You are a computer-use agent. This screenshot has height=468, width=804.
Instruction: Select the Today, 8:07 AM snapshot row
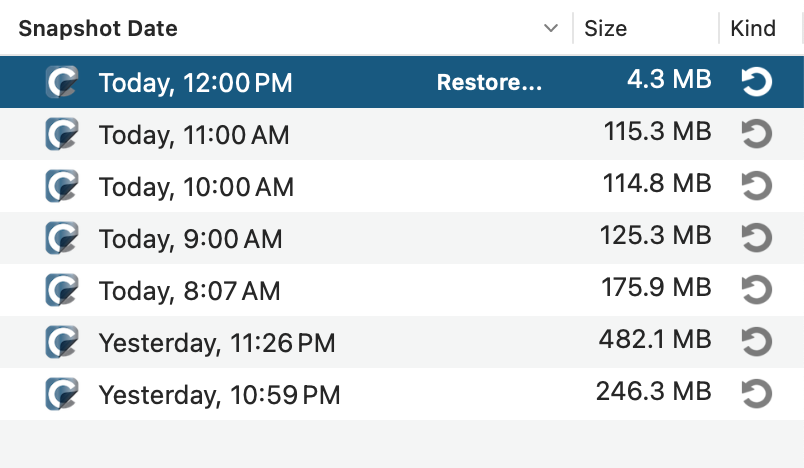point(190,291)
